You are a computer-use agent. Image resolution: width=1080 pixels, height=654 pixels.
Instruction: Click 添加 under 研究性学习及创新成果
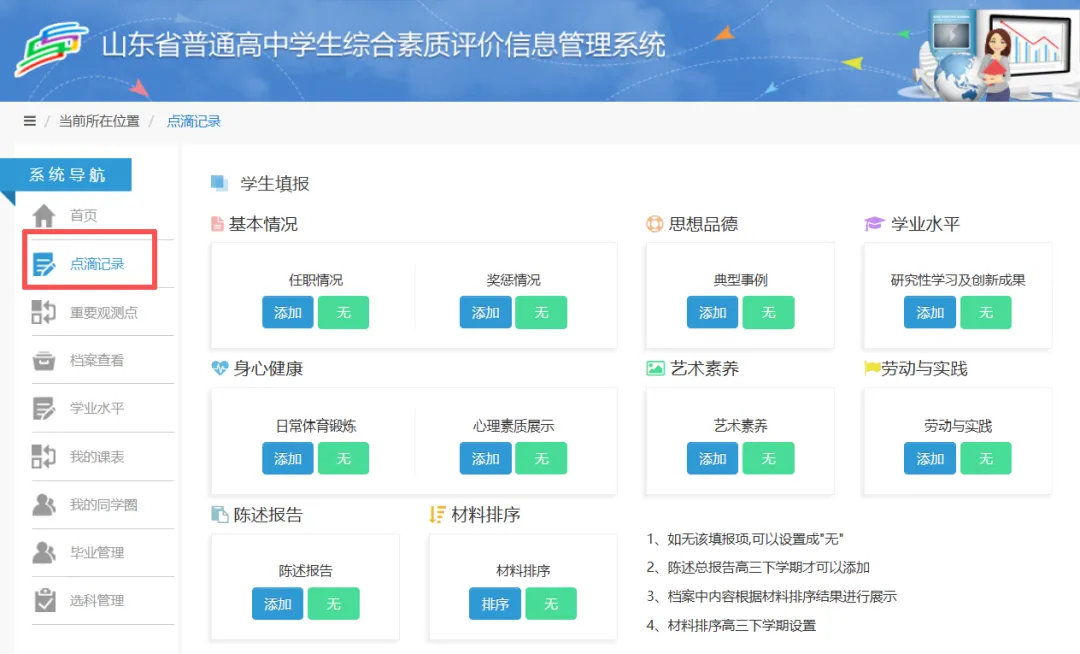click(930, 313)
